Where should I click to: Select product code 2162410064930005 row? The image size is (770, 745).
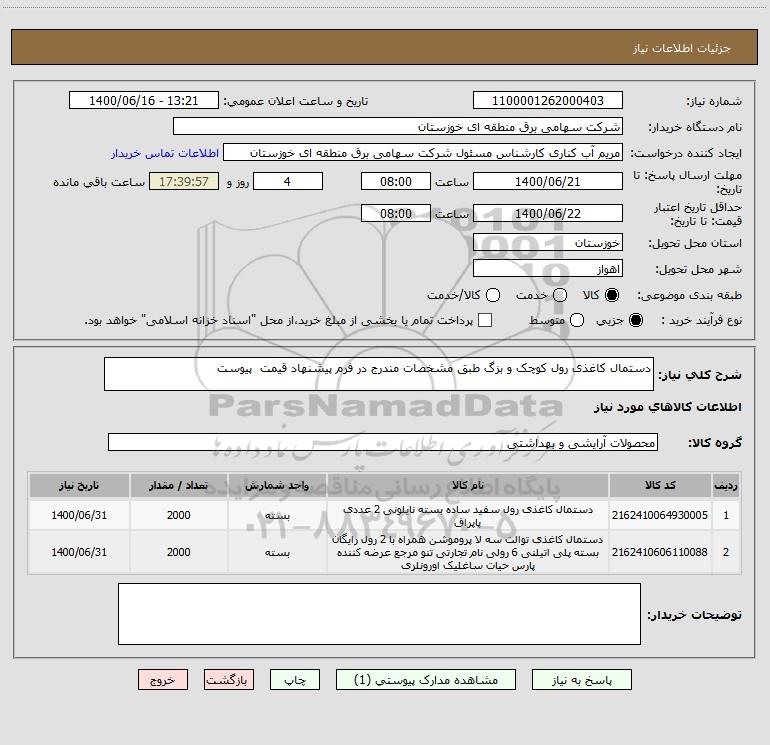click(x=385, y=515)
